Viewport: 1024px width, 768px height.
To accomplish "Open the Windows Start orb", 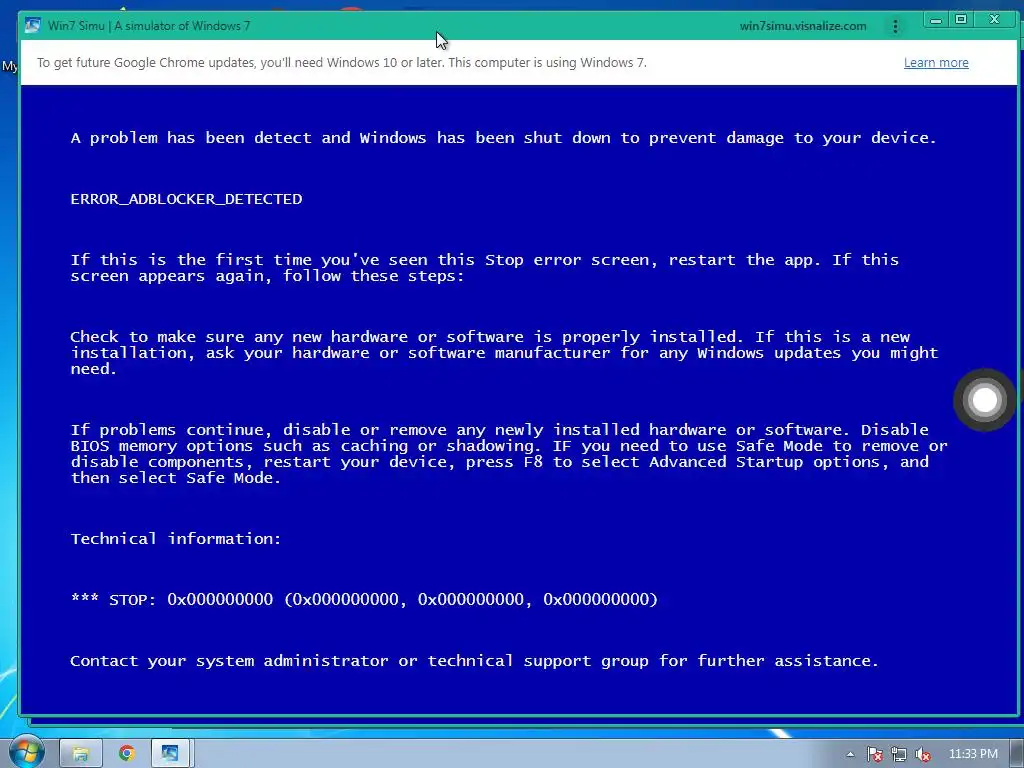I will pos(25,752).
